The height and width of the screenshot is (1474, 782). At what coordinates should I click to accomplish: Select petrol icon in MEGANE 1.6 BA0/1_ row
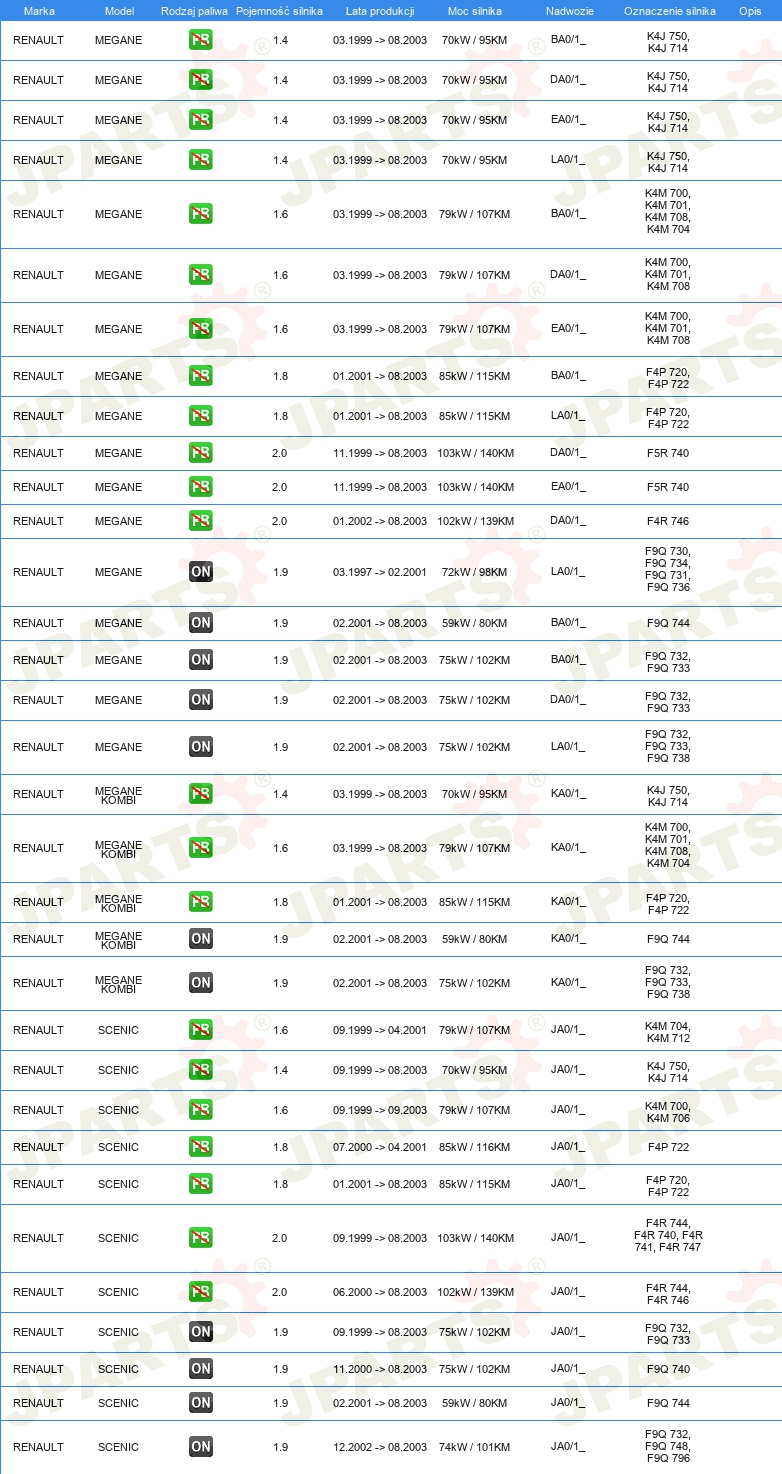[201, 214]
